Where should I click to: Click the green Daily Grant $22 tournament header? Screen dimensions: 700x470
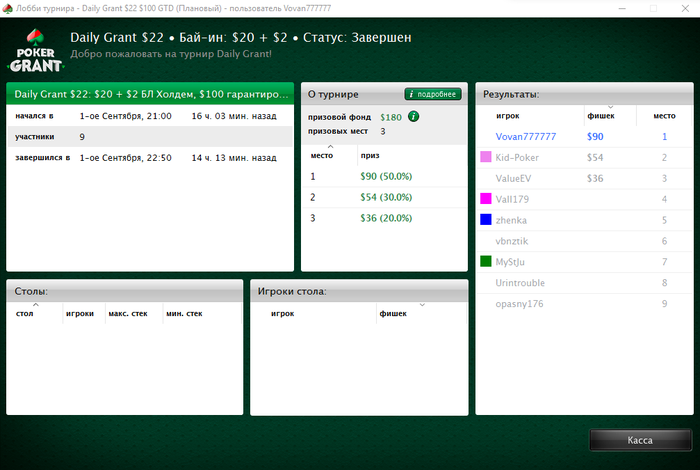pyautogui.click(x=150, y=94)
